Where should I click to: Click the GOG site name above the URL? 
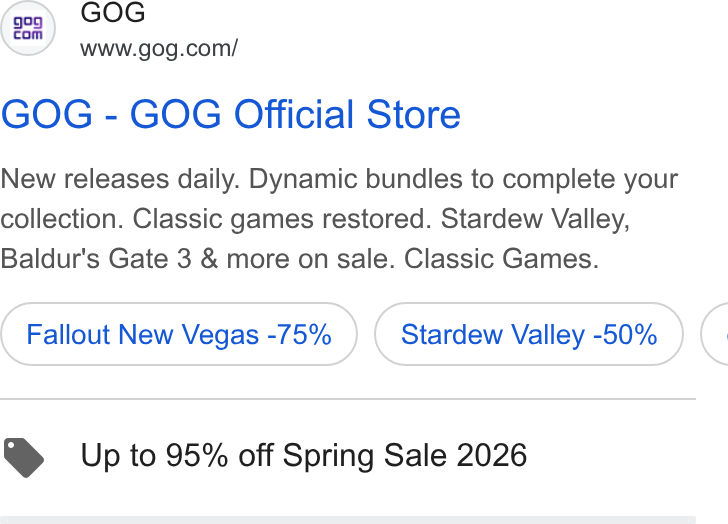[113, 12]
